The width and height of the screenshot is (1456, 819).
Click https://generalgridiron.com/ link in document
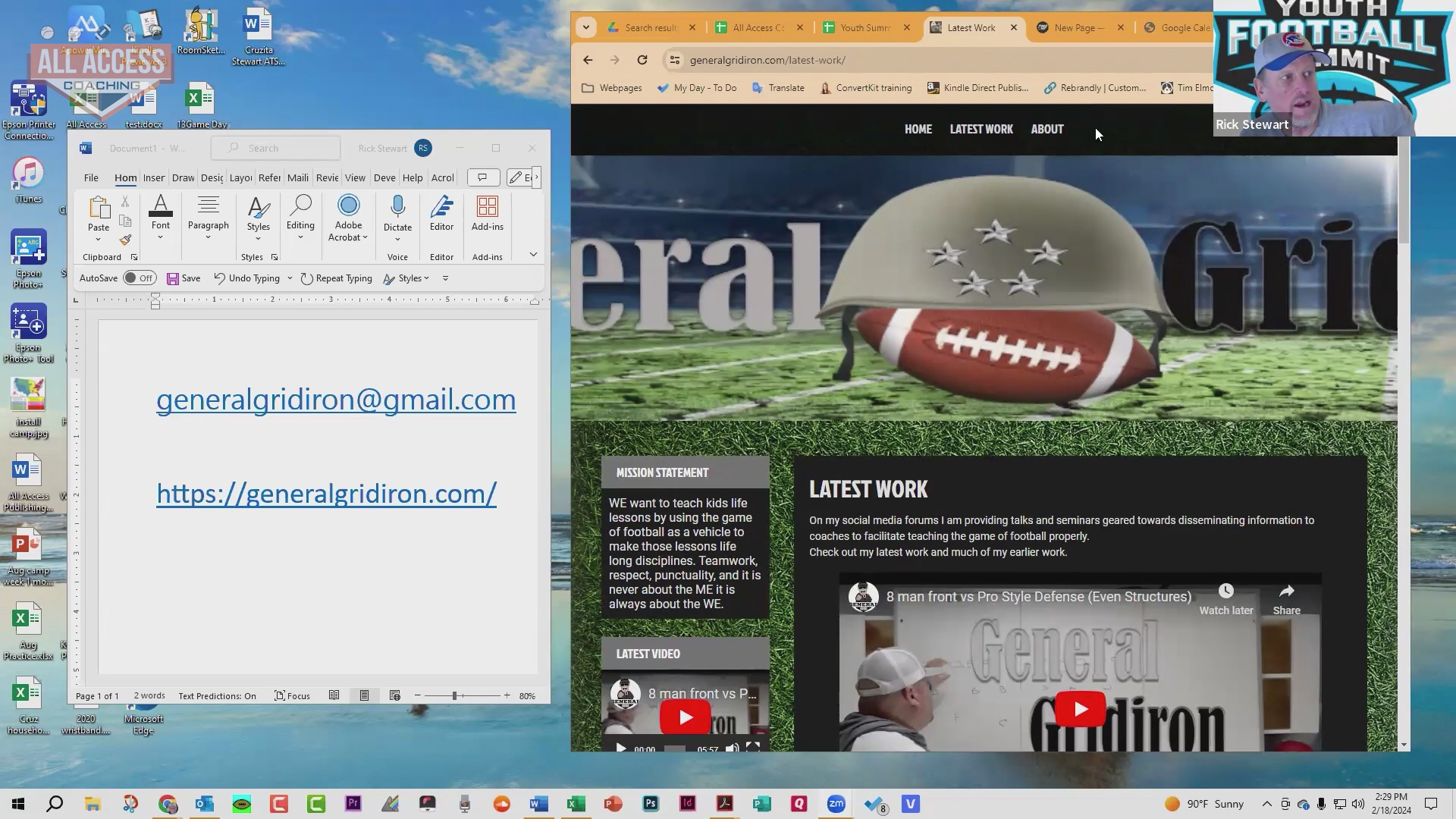tap(326, 493)
